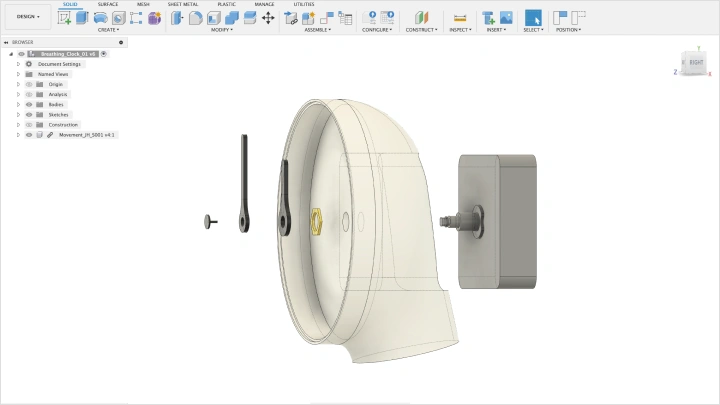Toggle visibility of the Sketches folder
Image resolution: width=720 pixels, height=405 pixels.
(x=29, y=114)
